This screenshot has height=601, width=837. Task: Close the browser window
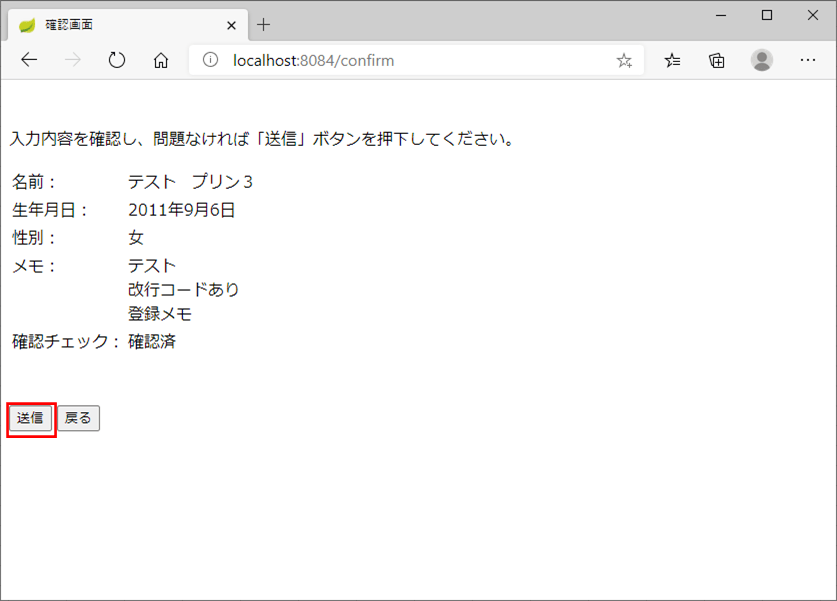coord(812,15)
